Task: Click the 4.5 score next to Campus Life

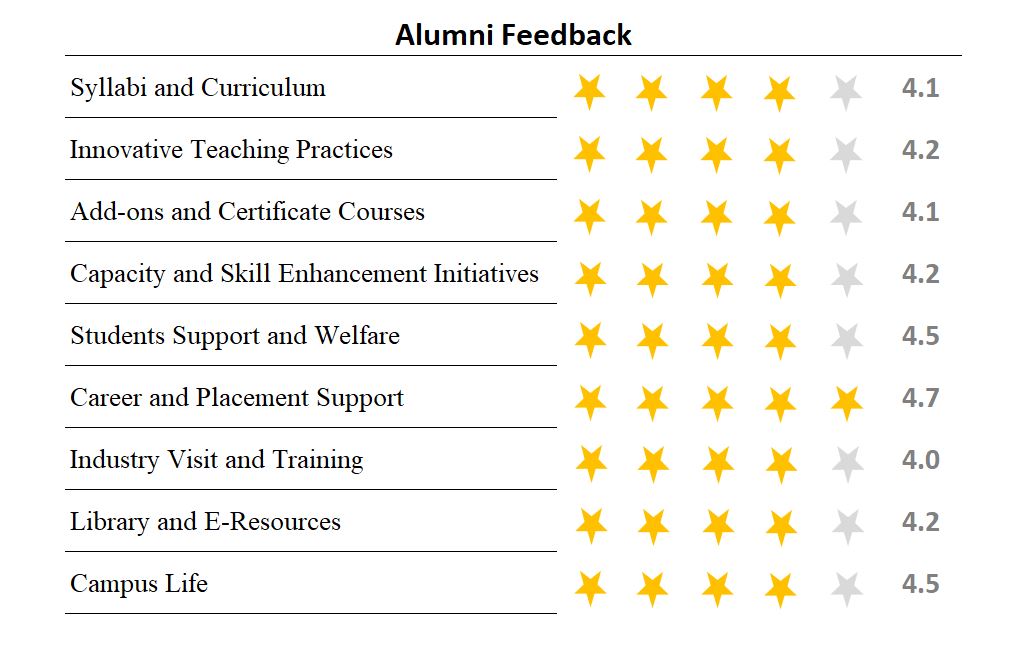Action: pos(920,584)
